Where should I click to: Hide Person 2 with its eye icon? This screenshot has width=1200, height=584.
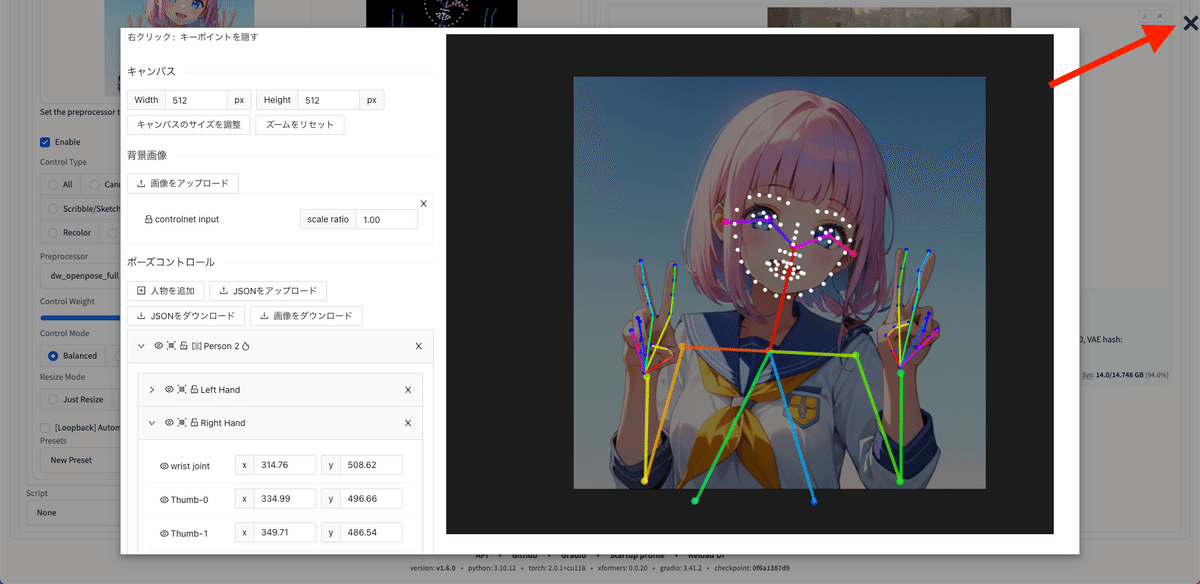pyautogui.click(x=158, y=346)
